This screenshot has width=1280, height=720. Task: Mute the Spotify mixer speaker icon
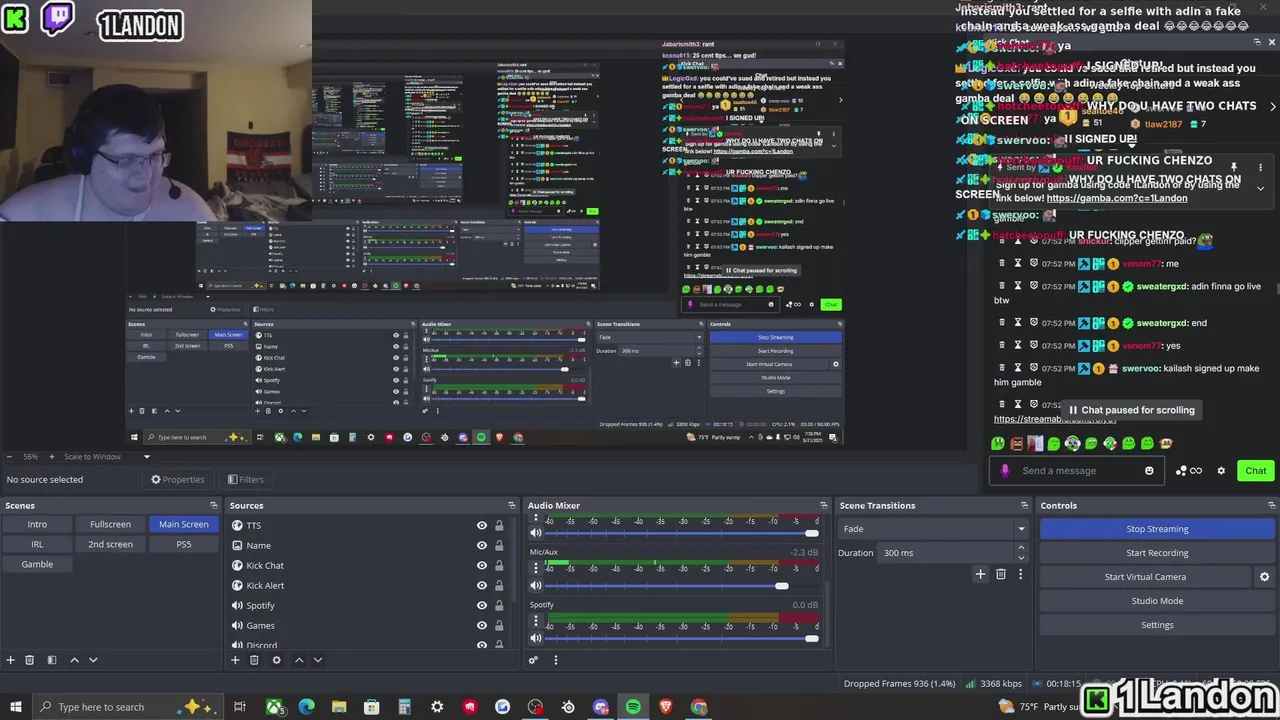coord(535,638)
